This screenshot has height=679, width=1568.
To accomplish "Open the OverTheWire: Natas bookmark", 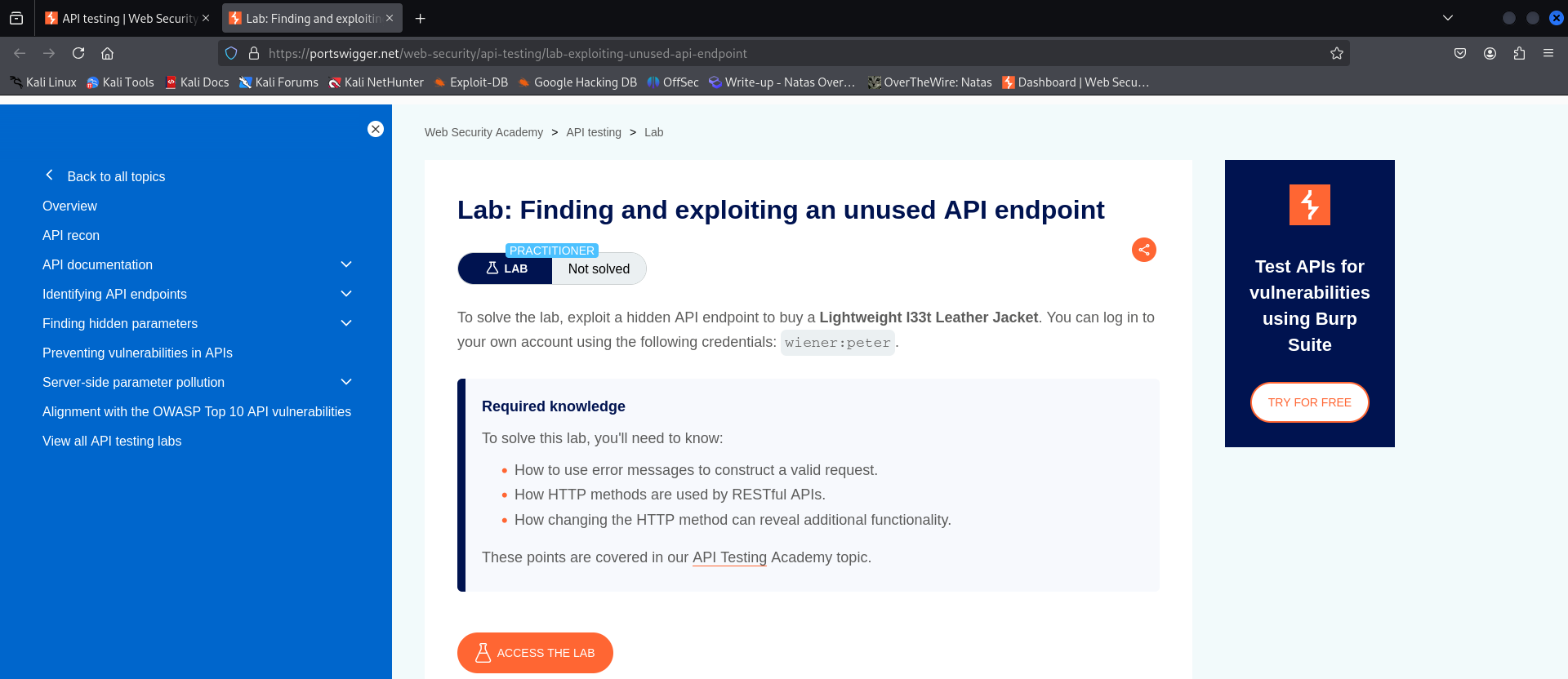I will coord(929,82).
